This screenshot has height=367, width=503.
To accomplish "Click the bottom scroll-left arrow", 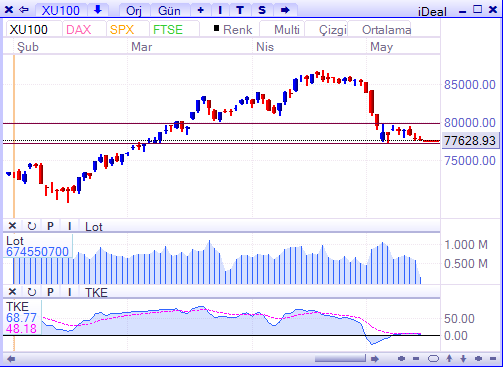I will [x=11, y=359].
